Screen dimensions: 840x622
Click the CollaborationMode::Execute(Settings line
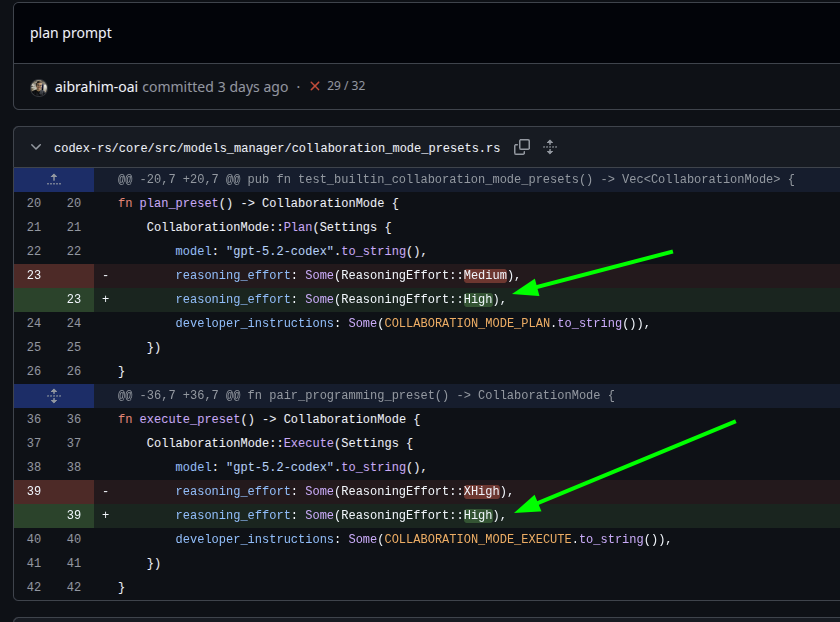[280, 444]
